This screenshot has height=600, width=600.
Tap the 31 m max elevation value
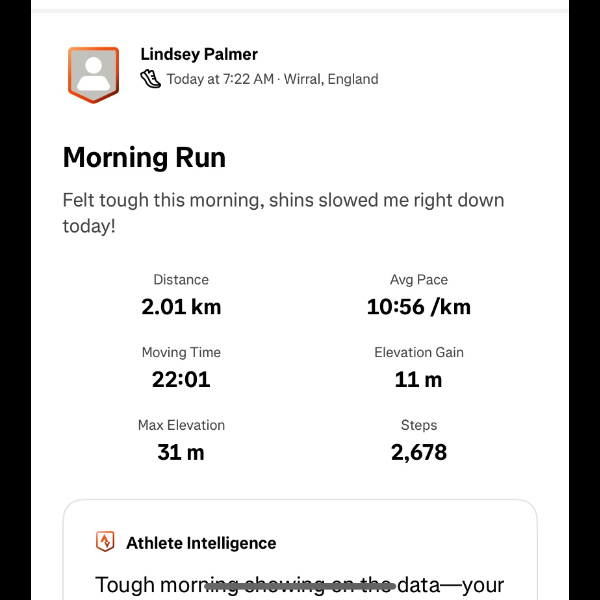pos(181,452)
